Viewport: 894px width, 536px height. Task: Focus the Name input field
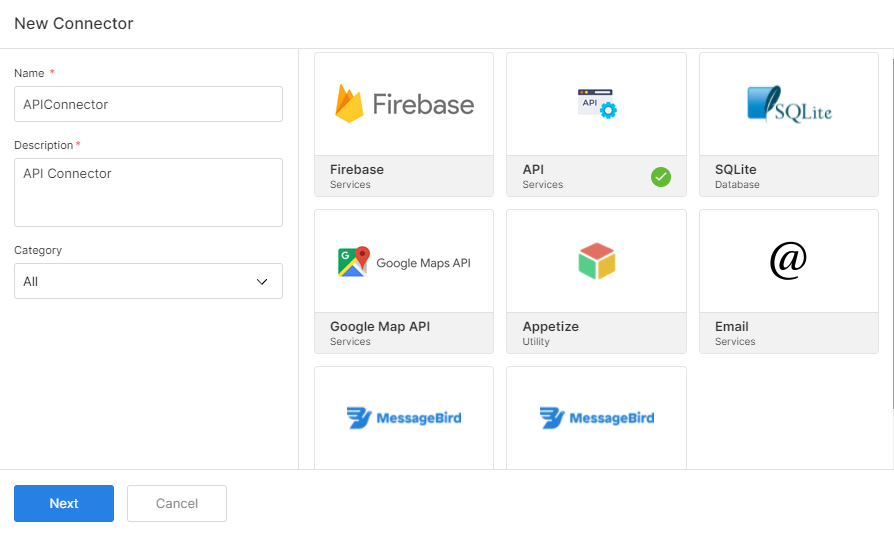tap(148, 104)
